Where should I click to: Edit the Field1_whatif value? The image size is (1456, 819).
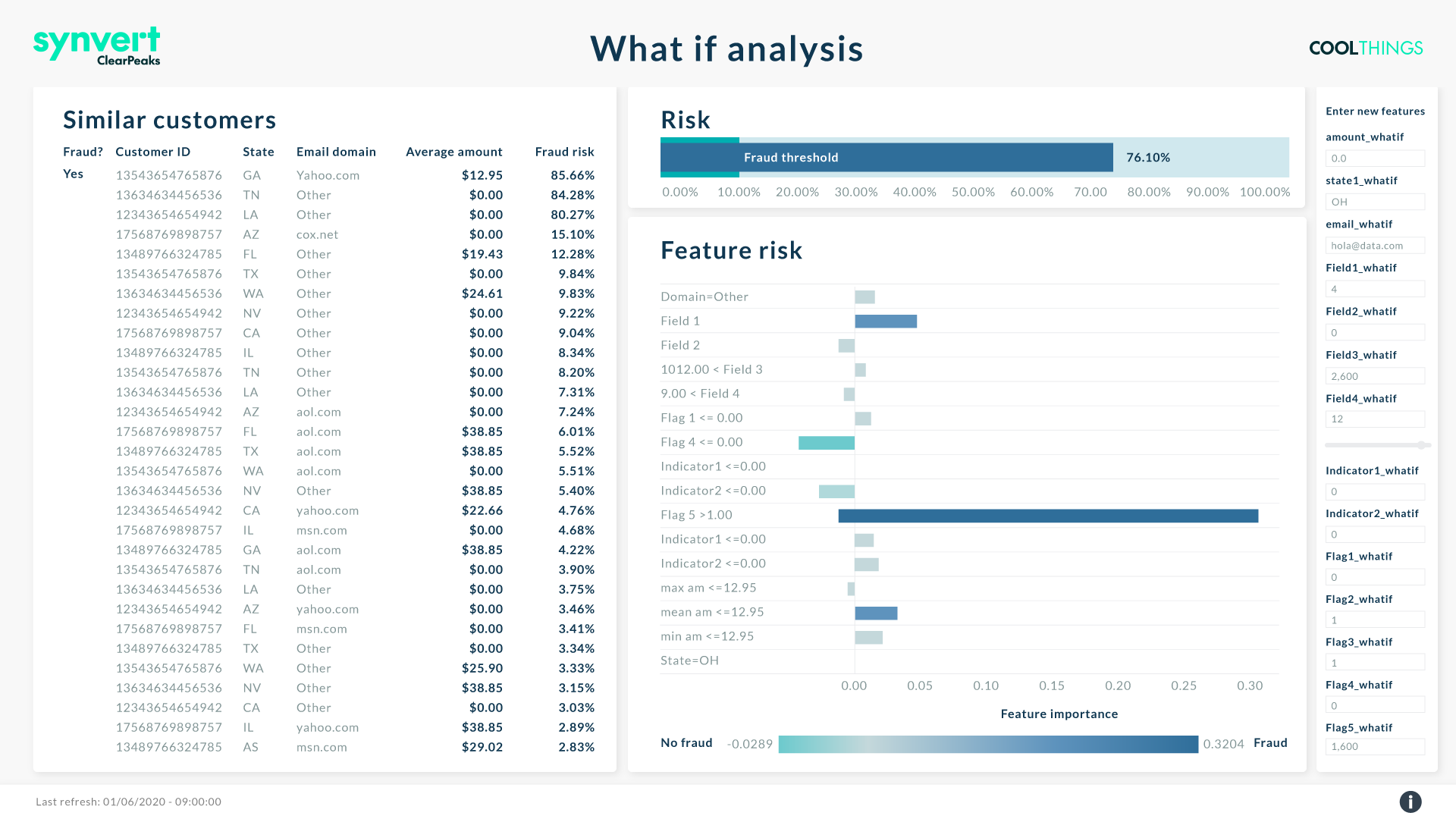pyautogui.click(x=1375, y=289)
